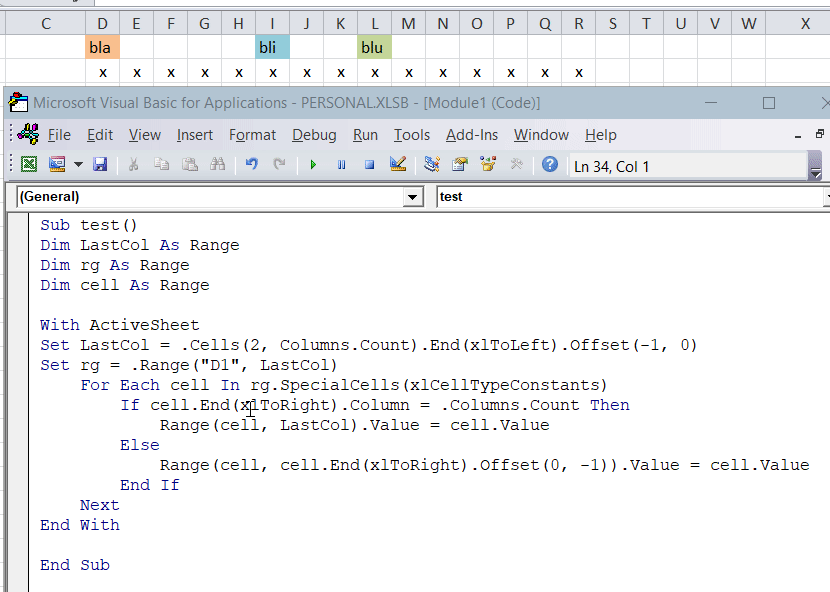Click the Ln 34, Col 1 position box
This screenshot has height=592, width=830.
(x=687, y=167)
